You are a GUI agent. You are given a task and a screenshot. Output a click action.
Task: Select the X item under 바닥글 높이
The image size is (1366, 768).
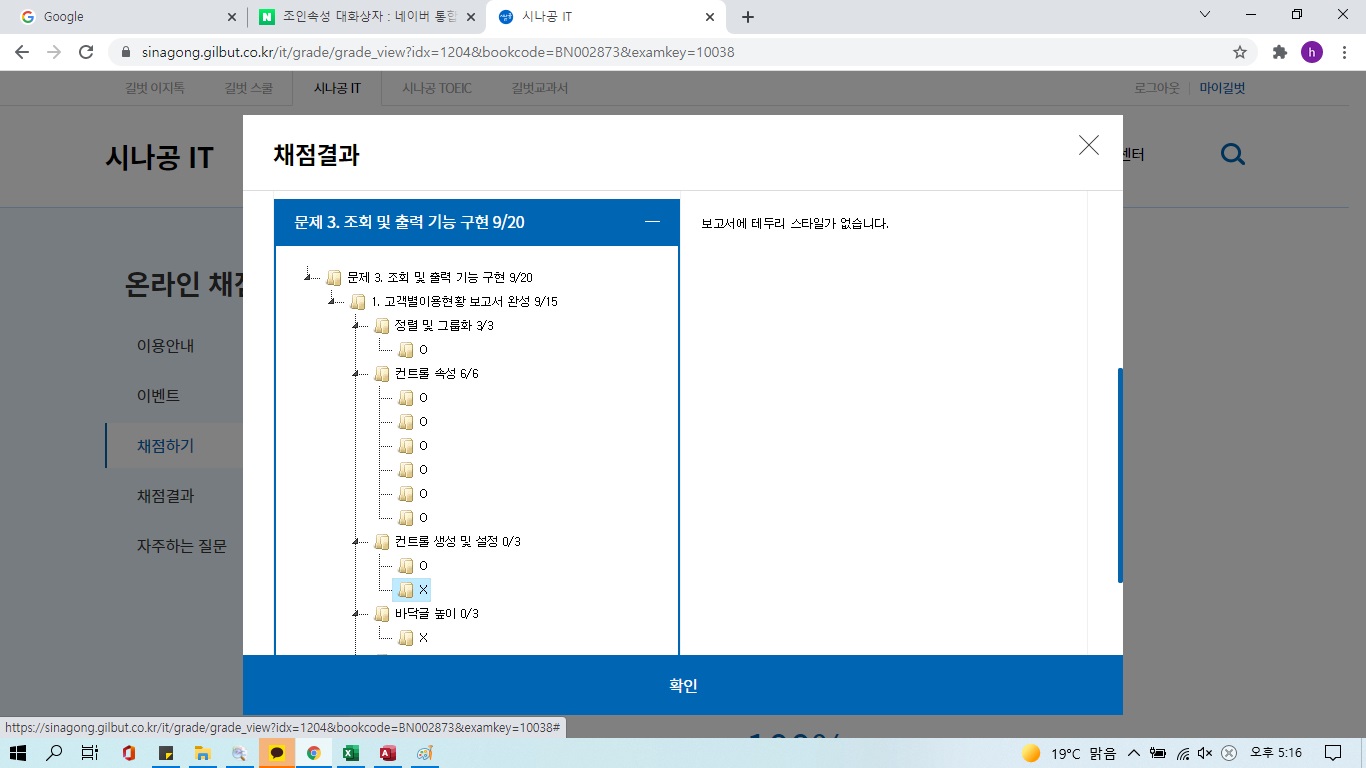[423, 638]
